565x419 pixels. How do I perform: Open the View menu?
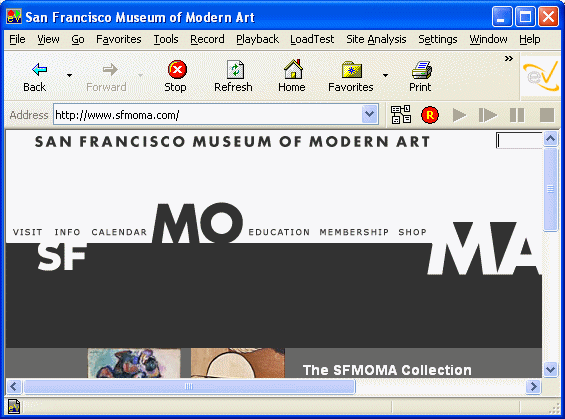tap(48, 39)
